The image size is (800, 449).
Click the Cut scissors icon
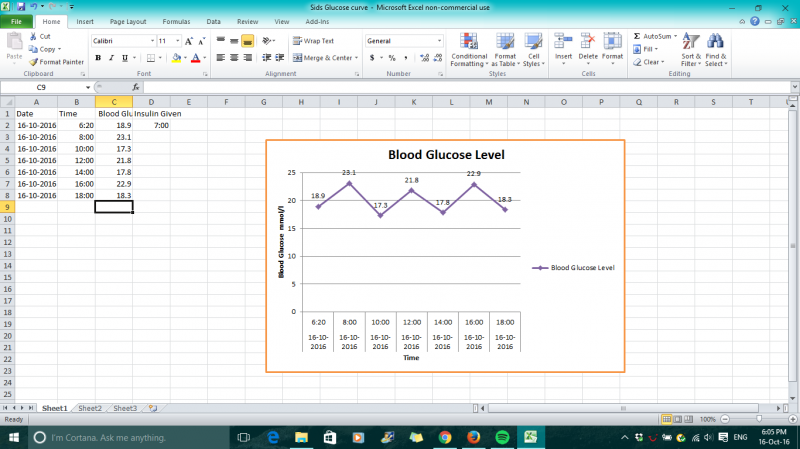click(34, 36)
